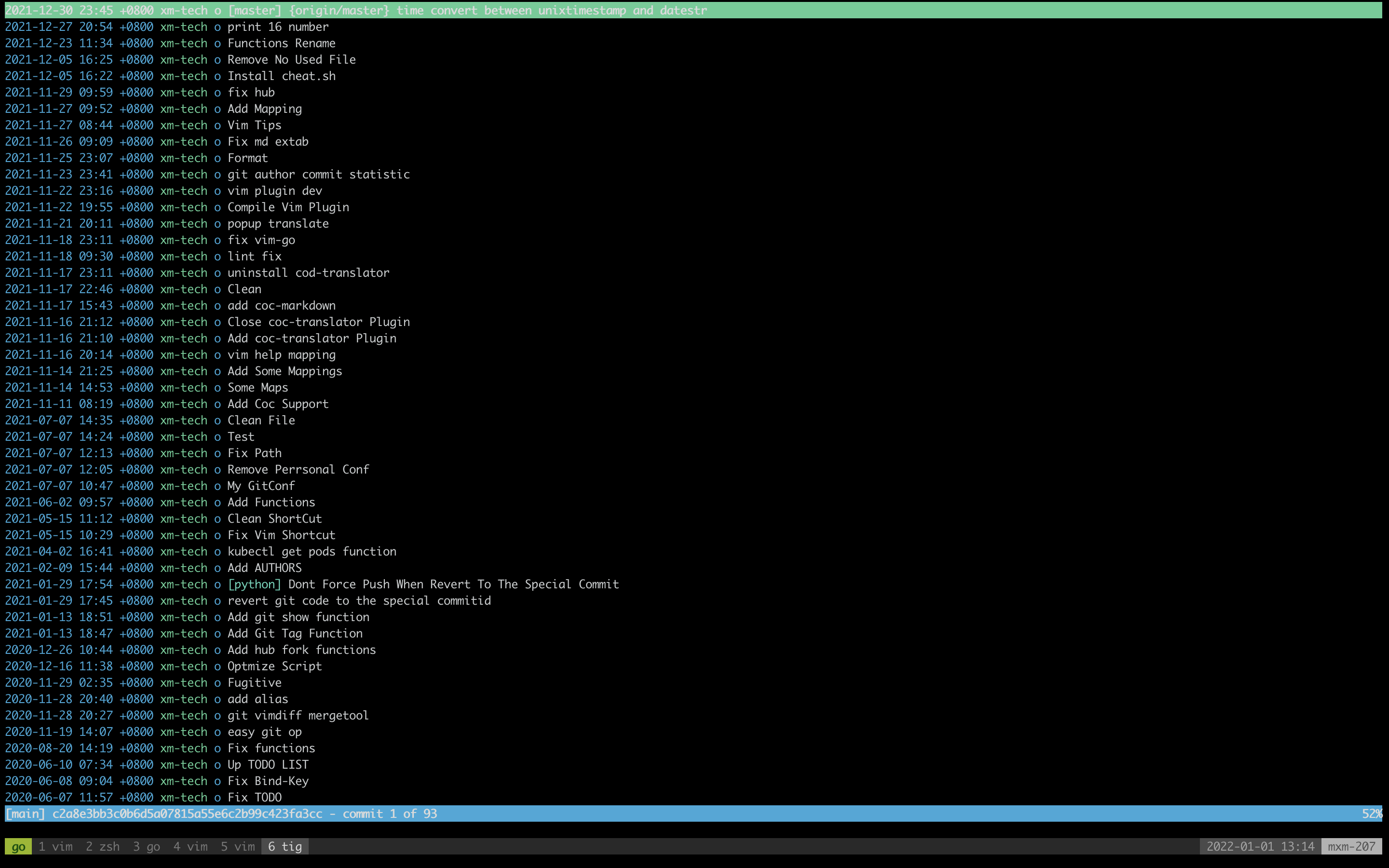Select the 'git author commit statistic' commit
The image size is (1389, 868).
click(318, 175)
